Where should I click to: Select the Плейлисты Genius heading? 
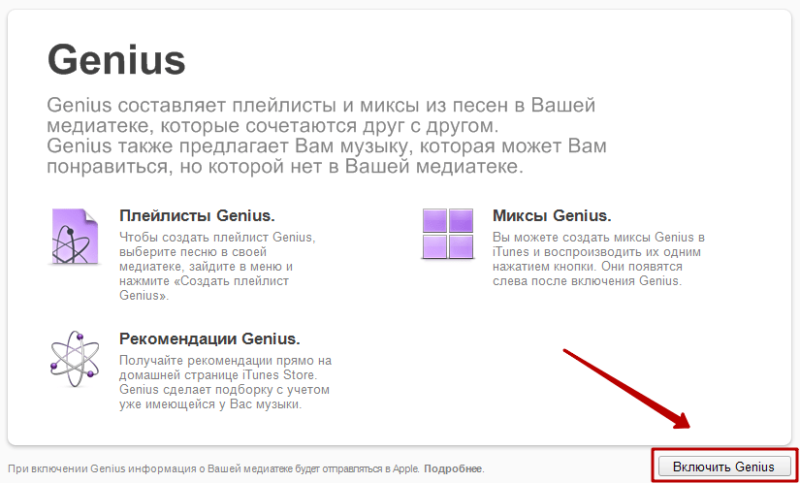[x=197, y=215]
